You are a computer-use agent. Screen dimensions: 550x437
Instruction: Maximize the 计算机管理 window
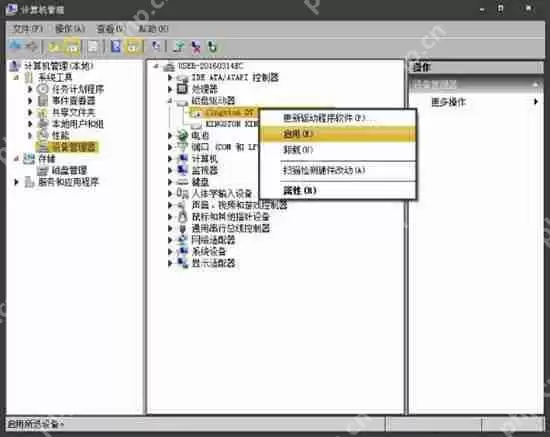point(501,9)
